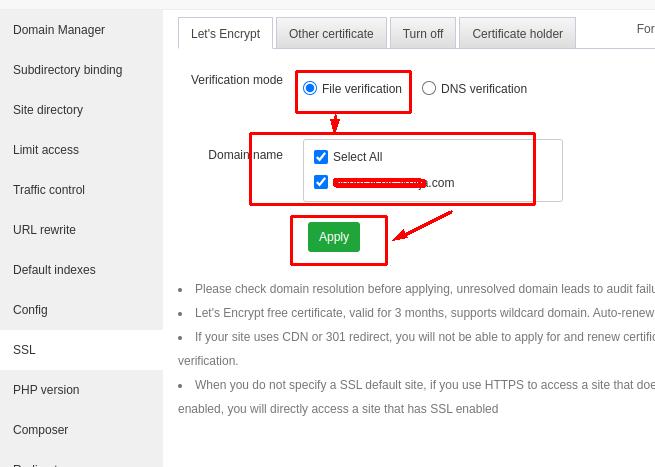Screen dimensions: 655x467
Task: Toggle the Select All checkbox
Action: point(321,157)
